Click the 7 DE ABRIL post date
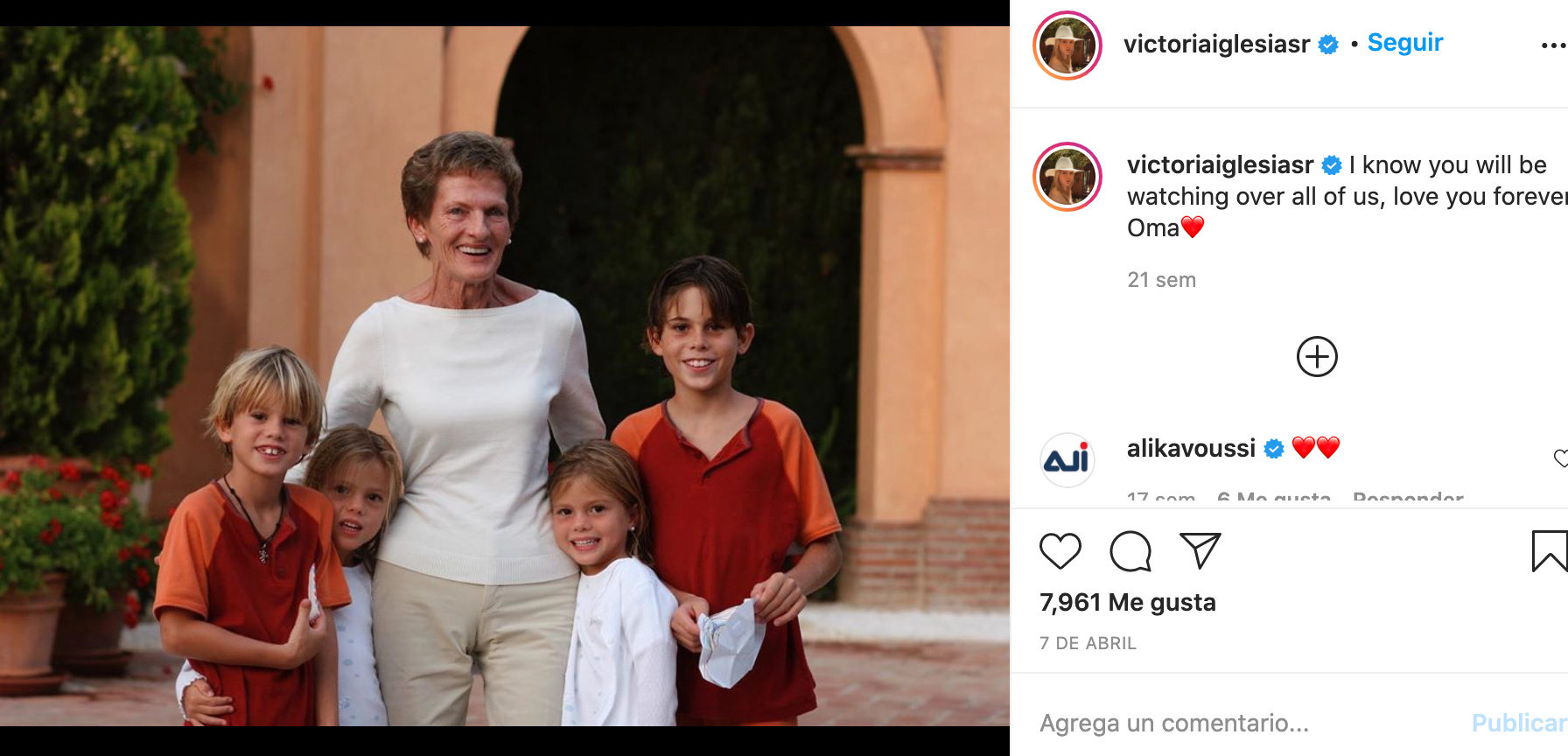This screenshot has width=1568, height=756. click(x=1088, y=644)
